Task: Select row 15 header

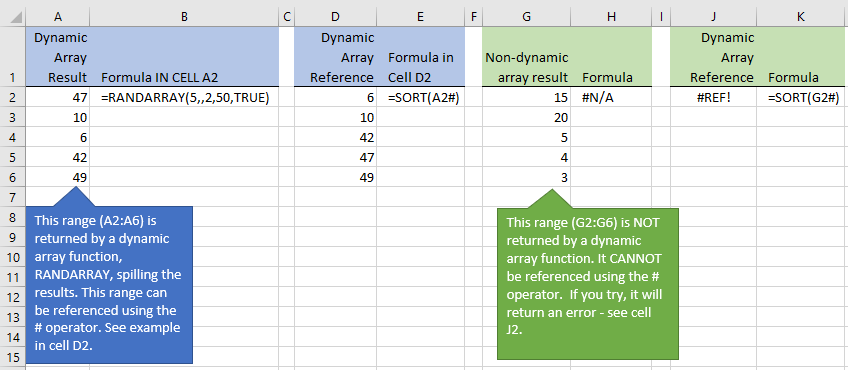Action: point(13,357)
